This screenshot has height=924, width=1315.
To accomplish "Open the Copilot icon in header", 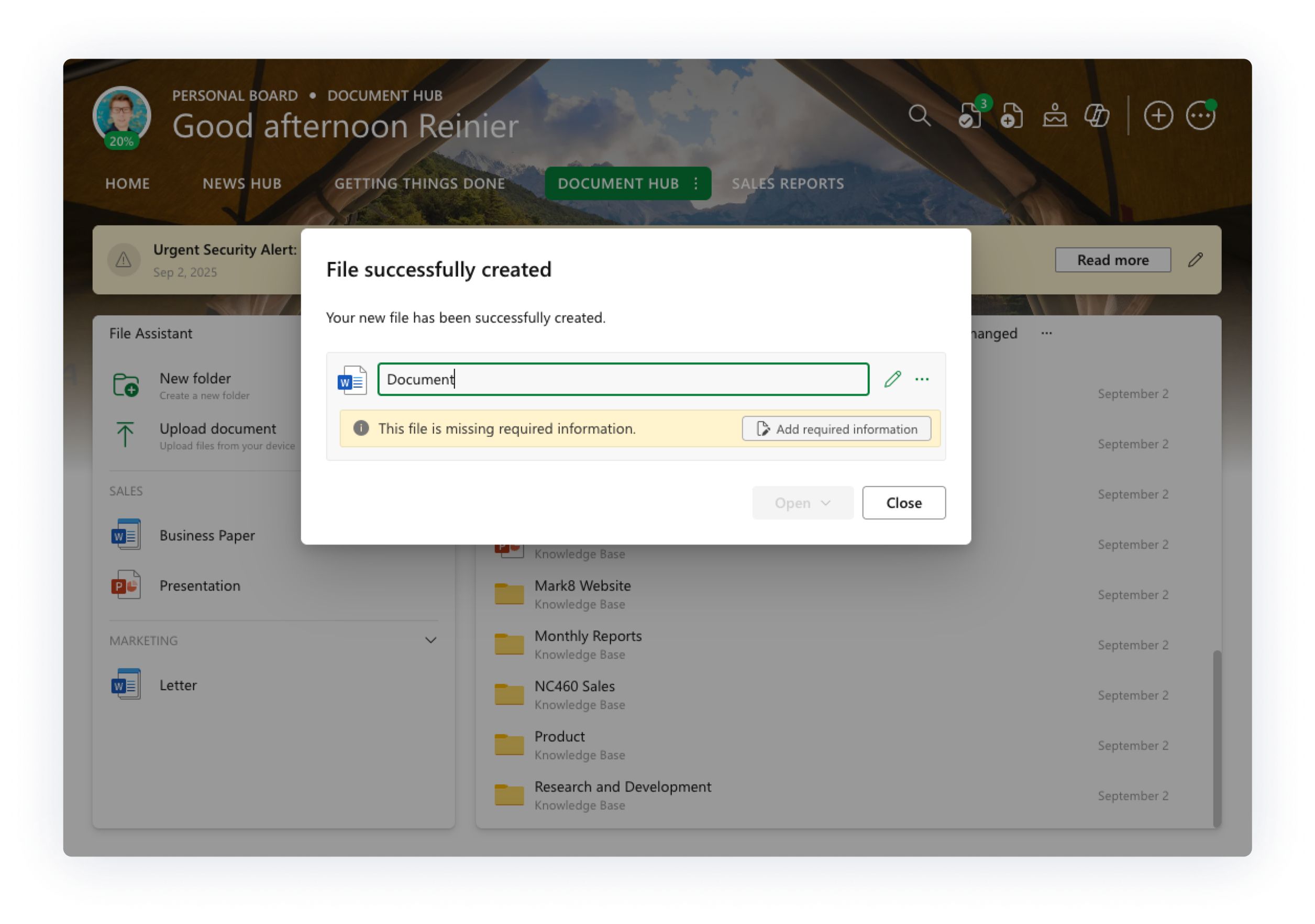I will click(x=1097, y=116).
